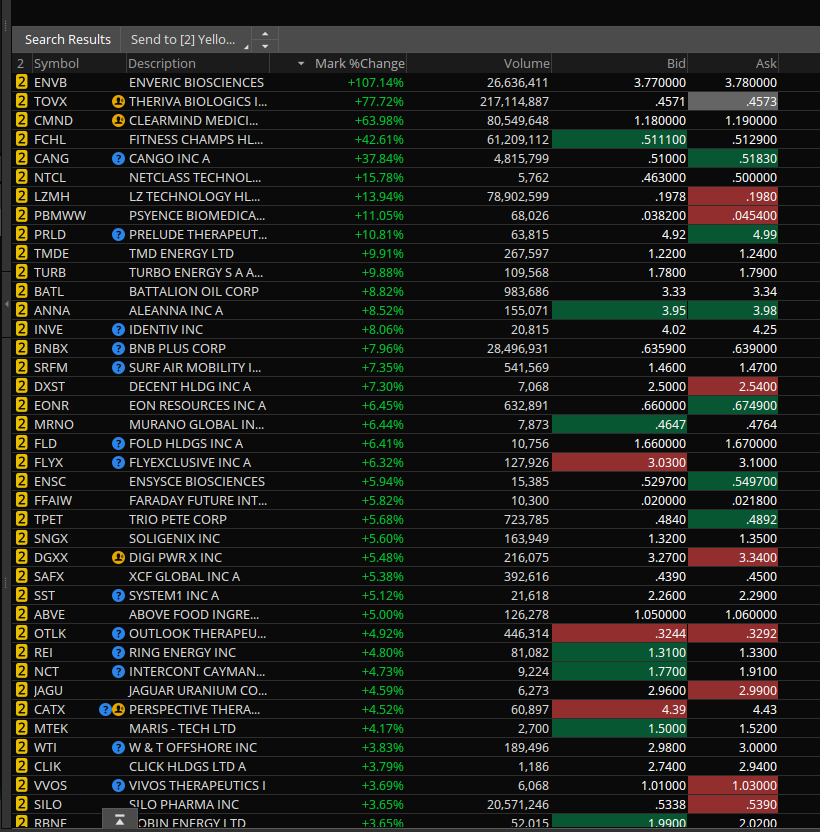
Task: Expand the collapsed left side panel arrow
Action: click(6, 304)
